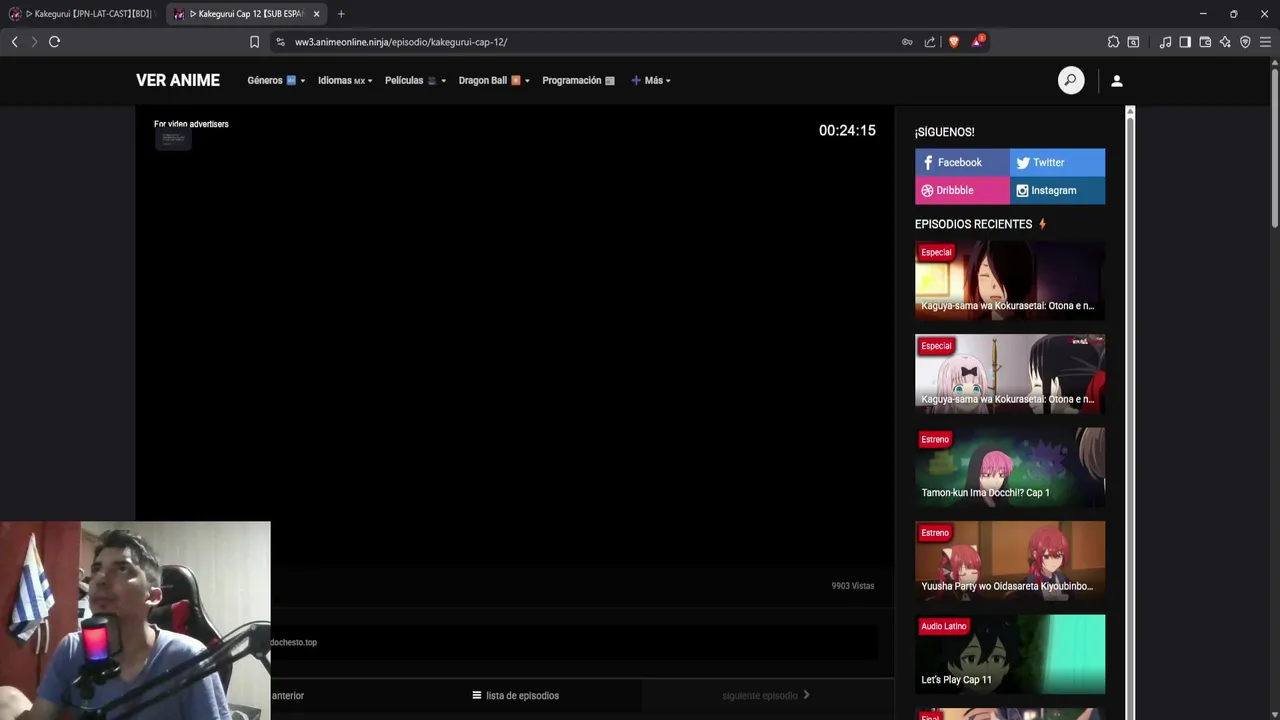Click the 9903 Vistas view count
Screen dimensions: 1280x720
click(853, 586)
